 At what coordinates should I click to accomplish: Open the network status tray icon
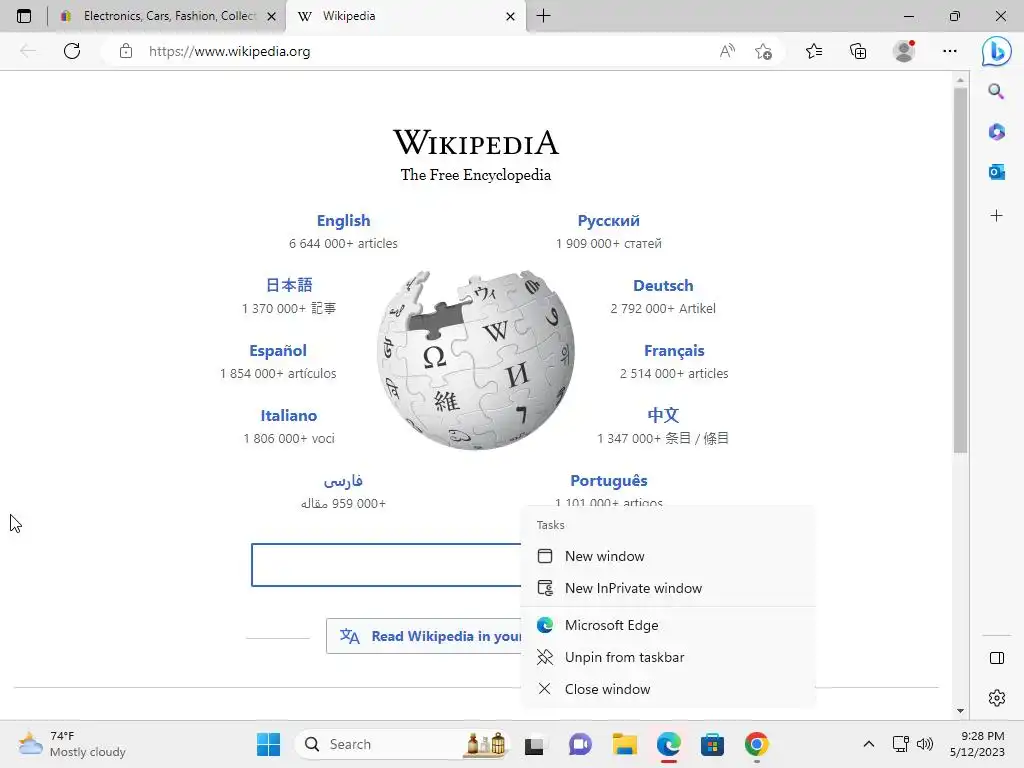click(901, 744)
